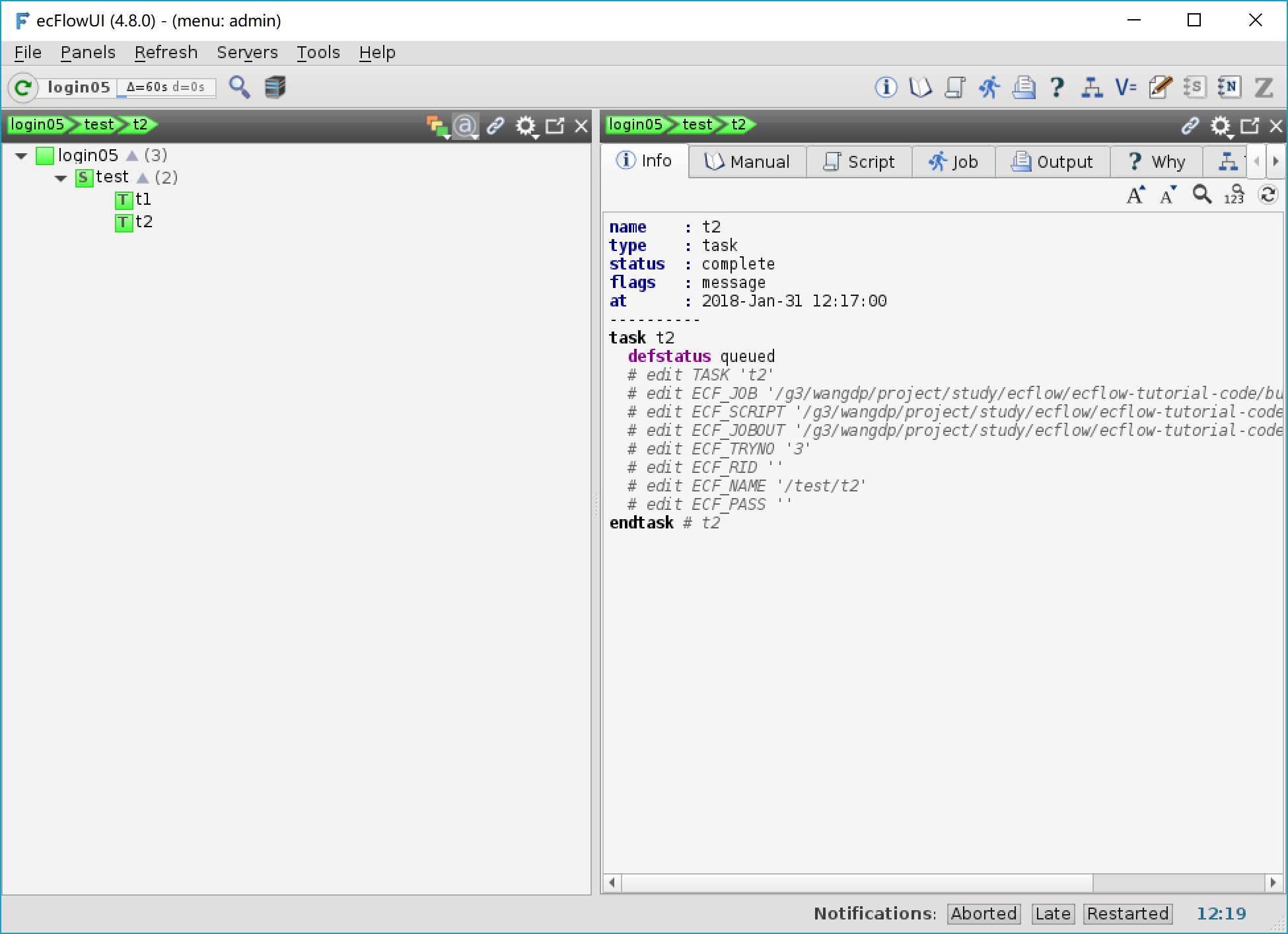Click the green server refresh icon
Viewport: 1288px width, 934px height.
[23, 87]
